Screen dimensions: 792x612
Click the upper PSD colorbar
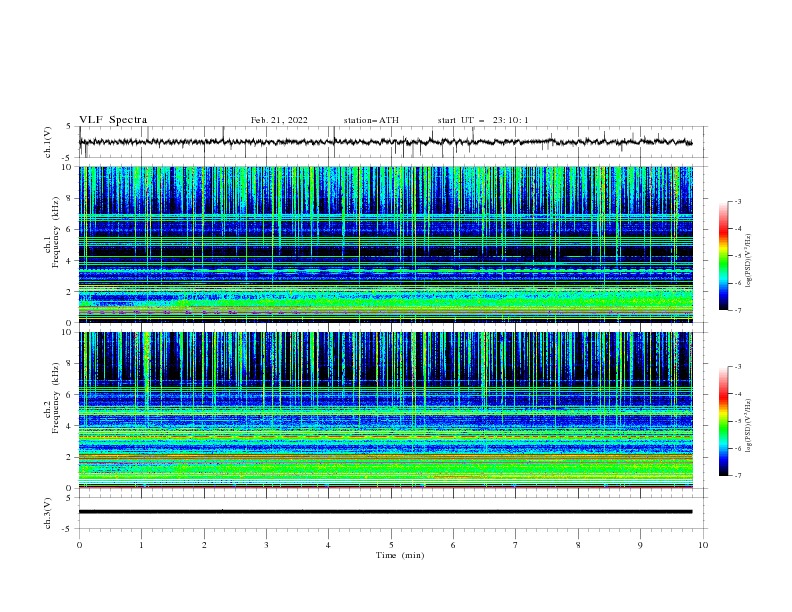click(723, 256)
